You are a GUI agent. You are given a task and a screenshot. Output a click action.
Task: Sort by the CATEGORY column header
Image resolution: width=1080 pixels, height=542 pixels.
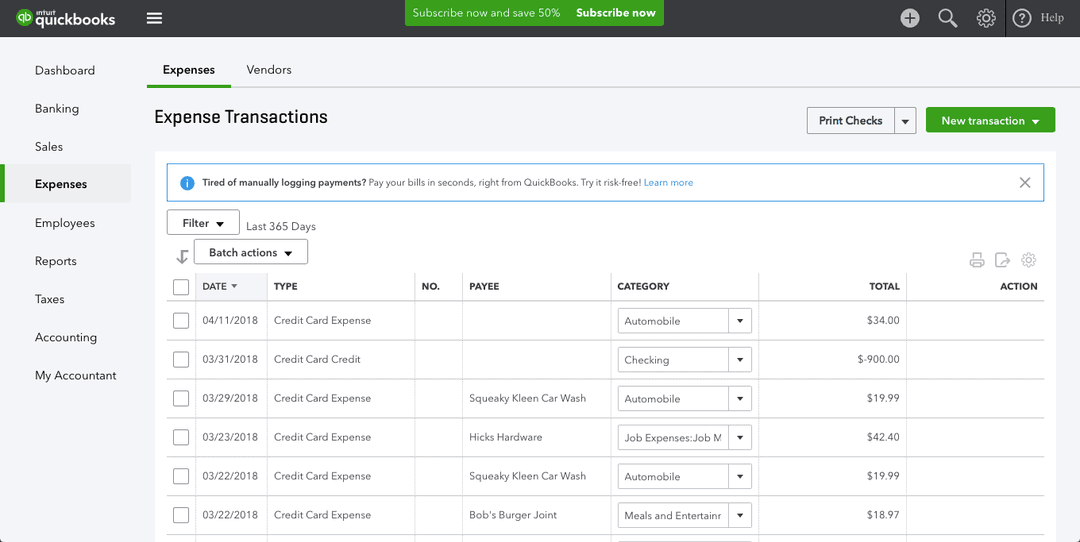click(x=643, y=286)
